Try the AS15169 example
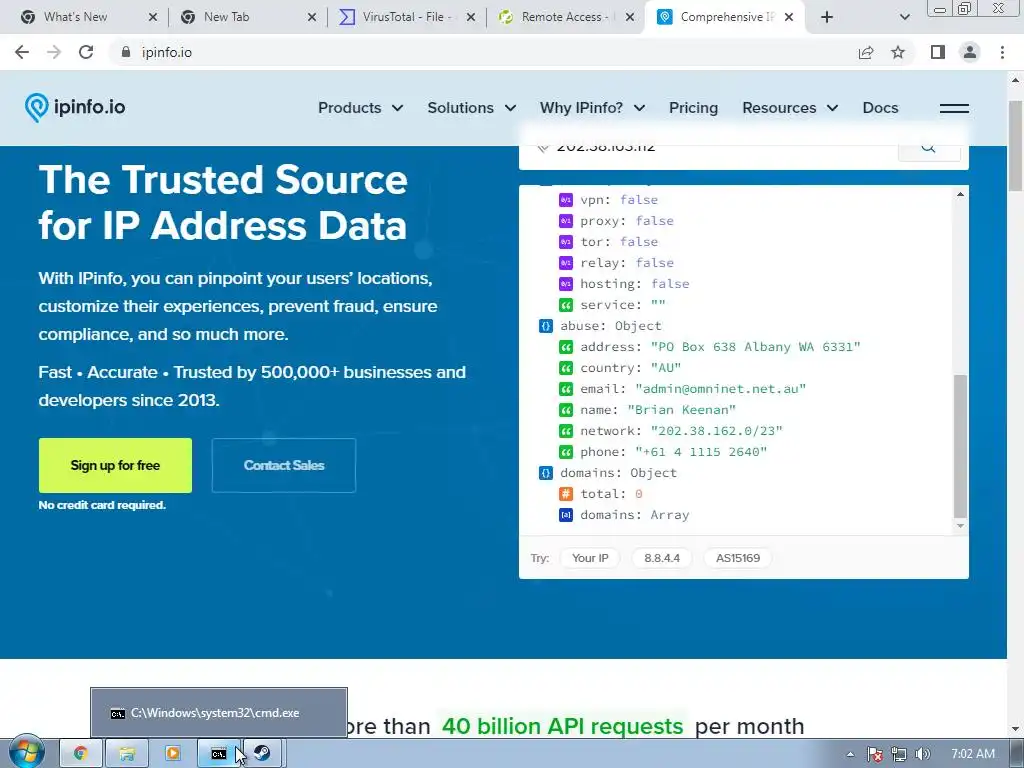 [x=737, y=558]
